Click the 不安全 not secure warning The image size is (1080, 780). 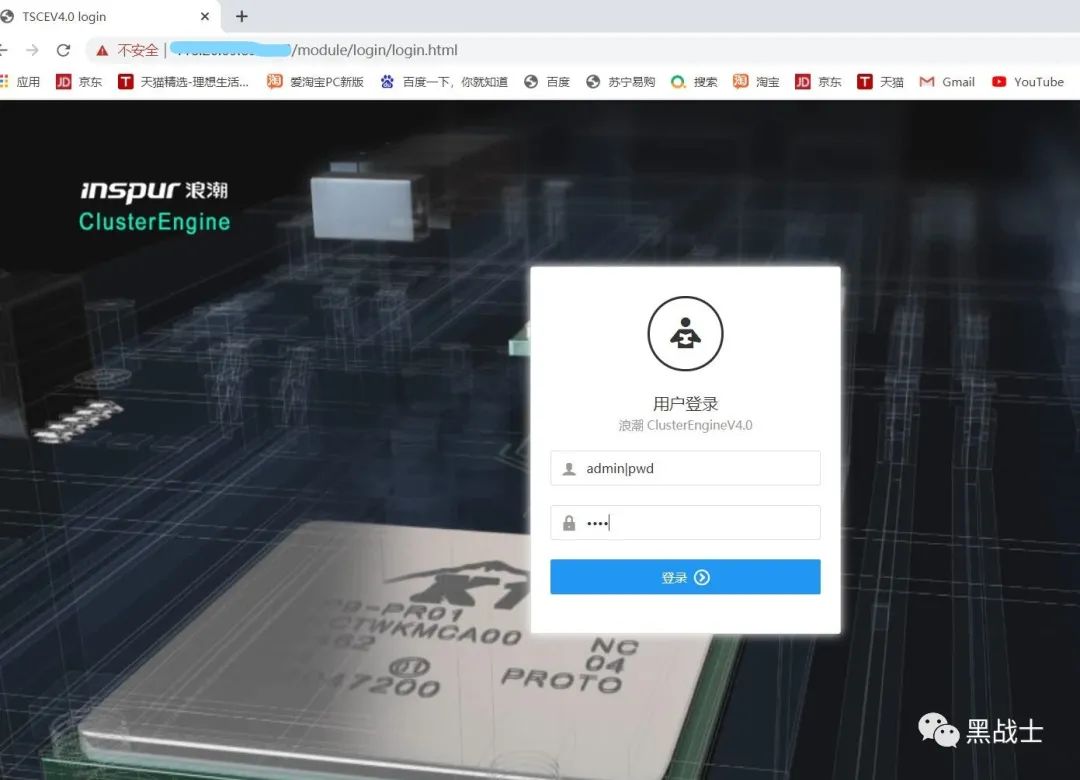(127, 50)
